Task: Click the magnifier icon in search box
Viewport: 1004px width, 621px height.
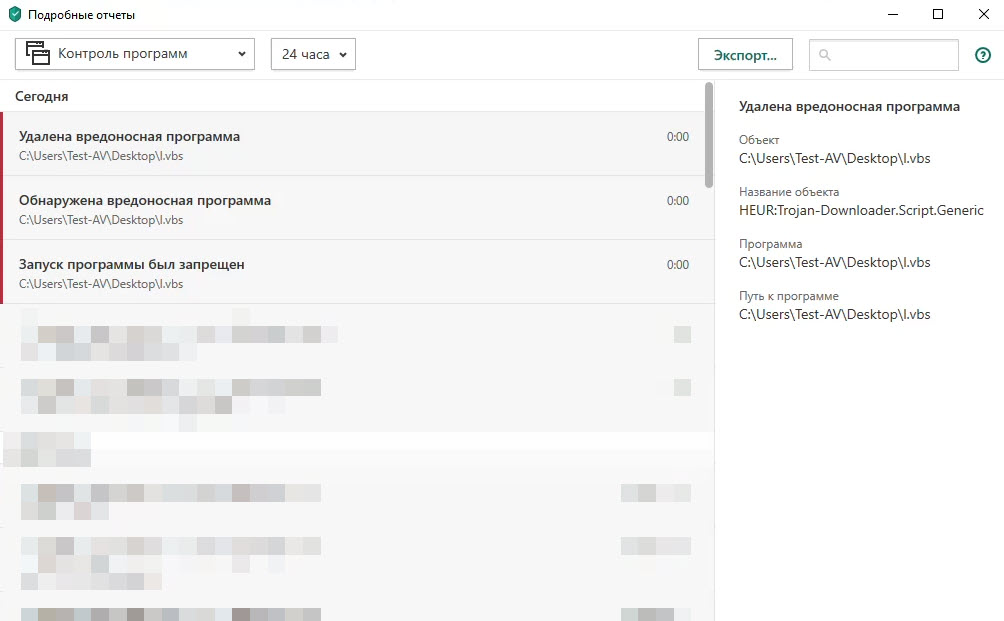Action: (825, 56)
